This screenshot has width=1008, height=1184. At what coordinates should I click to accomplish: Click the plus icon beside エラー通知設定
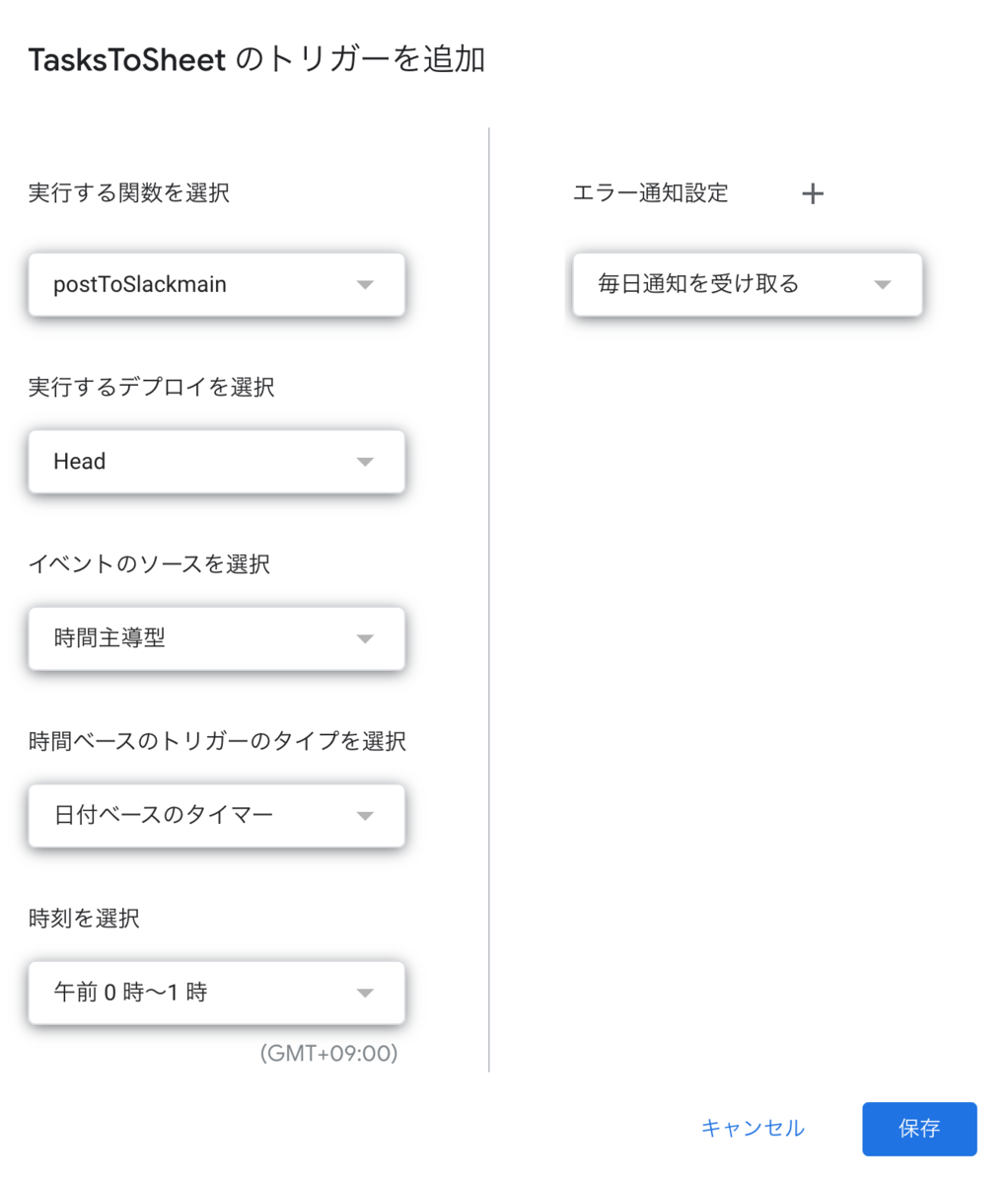[813, 193]
